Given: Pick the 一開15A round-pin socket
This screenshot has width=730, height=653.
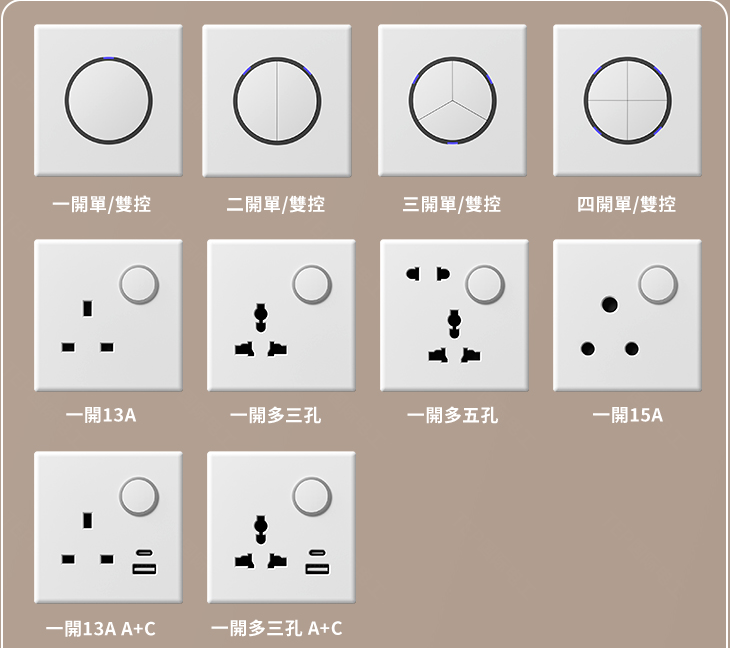Looking at the screenshot, I should (x=627, y=316).
